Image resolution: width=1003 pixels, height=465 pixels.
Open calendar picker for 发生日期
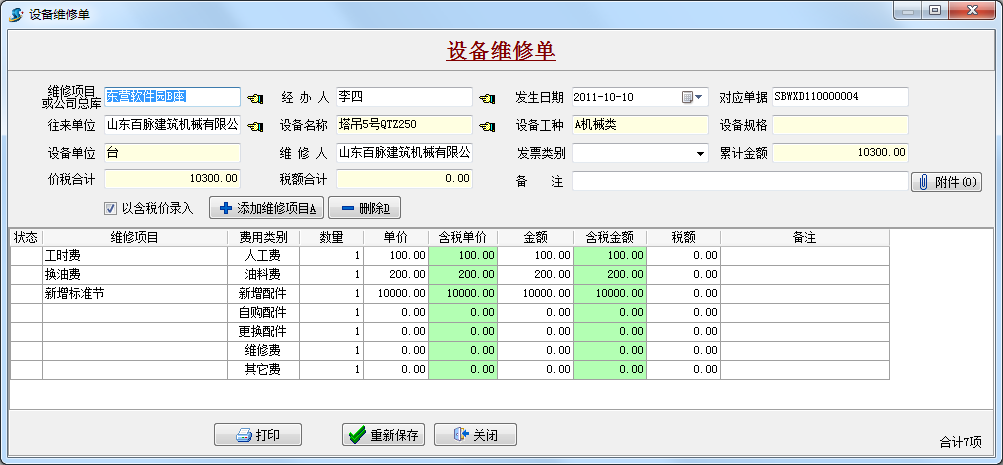tap(692, 97)
